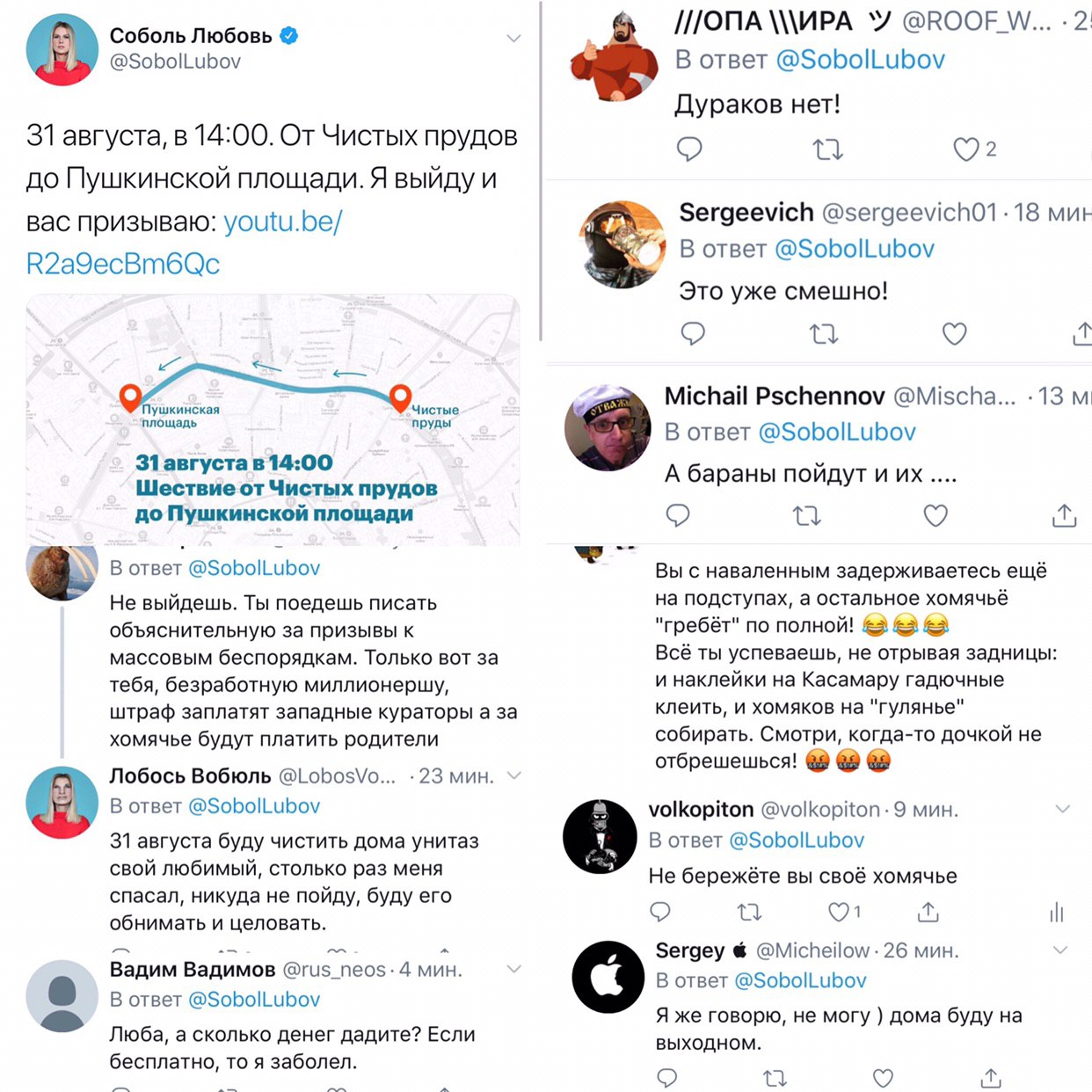This screenshot has height=1092, width=1092.
Task: Expand options chevron on Соболь Любовь tweet
Action: click(x=513, y=39)
